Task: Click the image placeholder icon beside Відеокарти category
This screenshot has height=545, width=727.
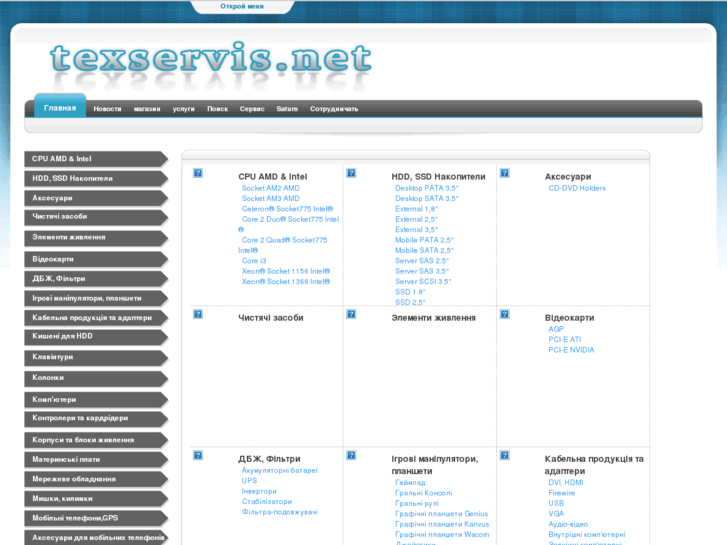Action: click(x=505, y=314)
